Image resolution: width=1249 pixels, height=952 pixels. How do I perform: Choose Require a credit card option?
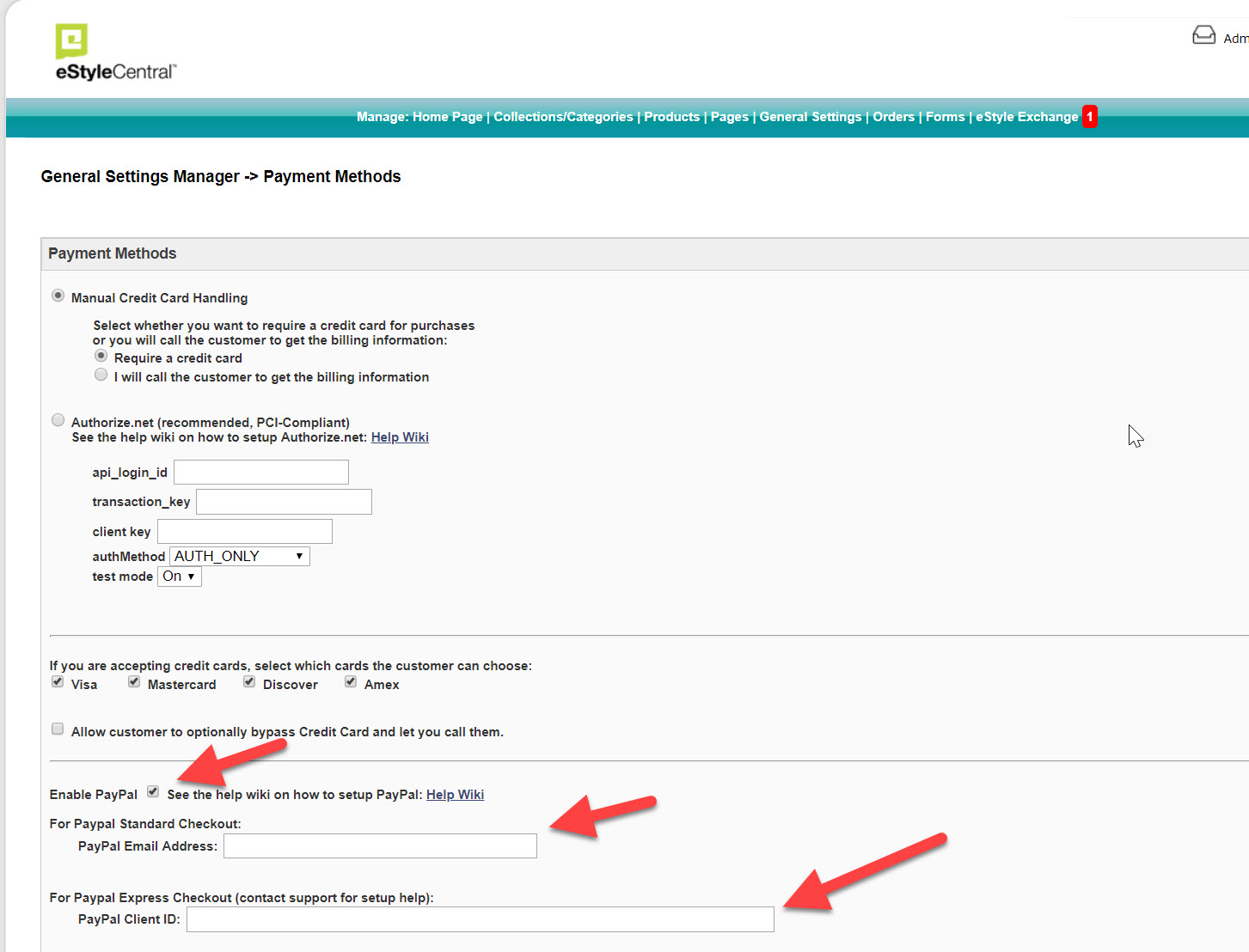[101, 356]
